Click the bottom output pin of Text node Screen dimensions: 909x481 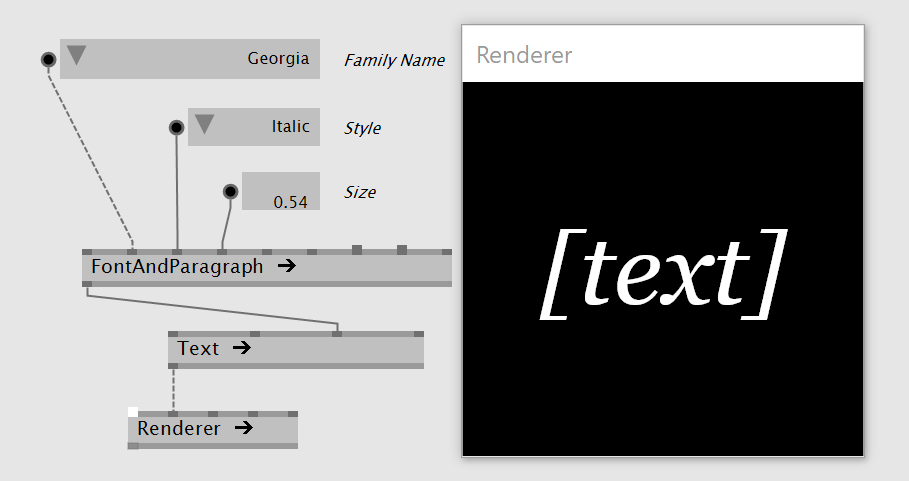pos(173,365)
